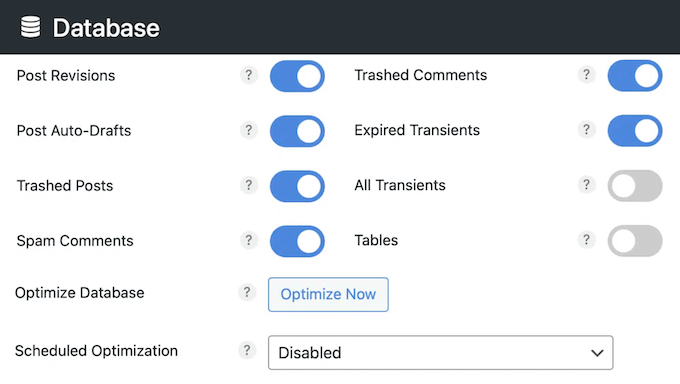Click the Optimize Database label
Image resolution: width=680 pixels, height=384 pixels.
pos(79,293)
